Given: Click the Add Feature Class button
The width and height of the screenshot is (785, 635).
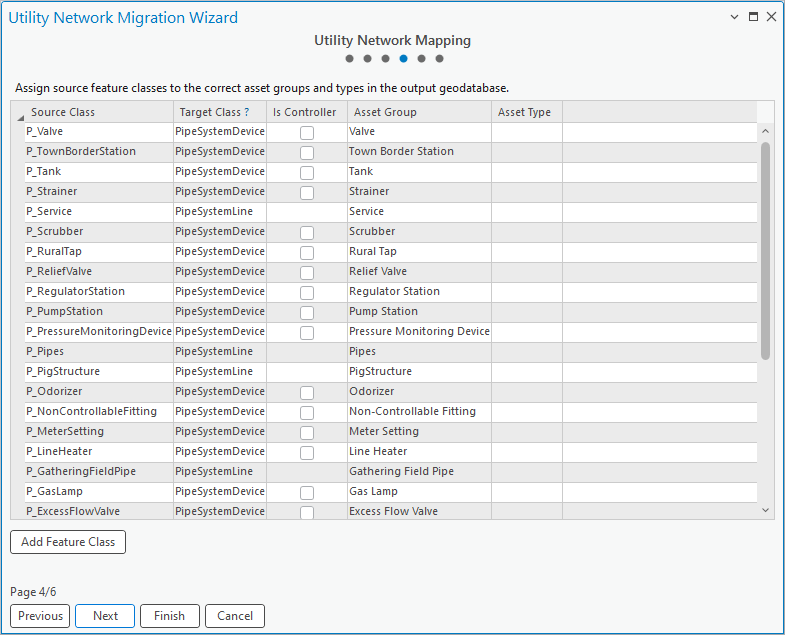Looking at the screenshot, I should coord(68,542).
